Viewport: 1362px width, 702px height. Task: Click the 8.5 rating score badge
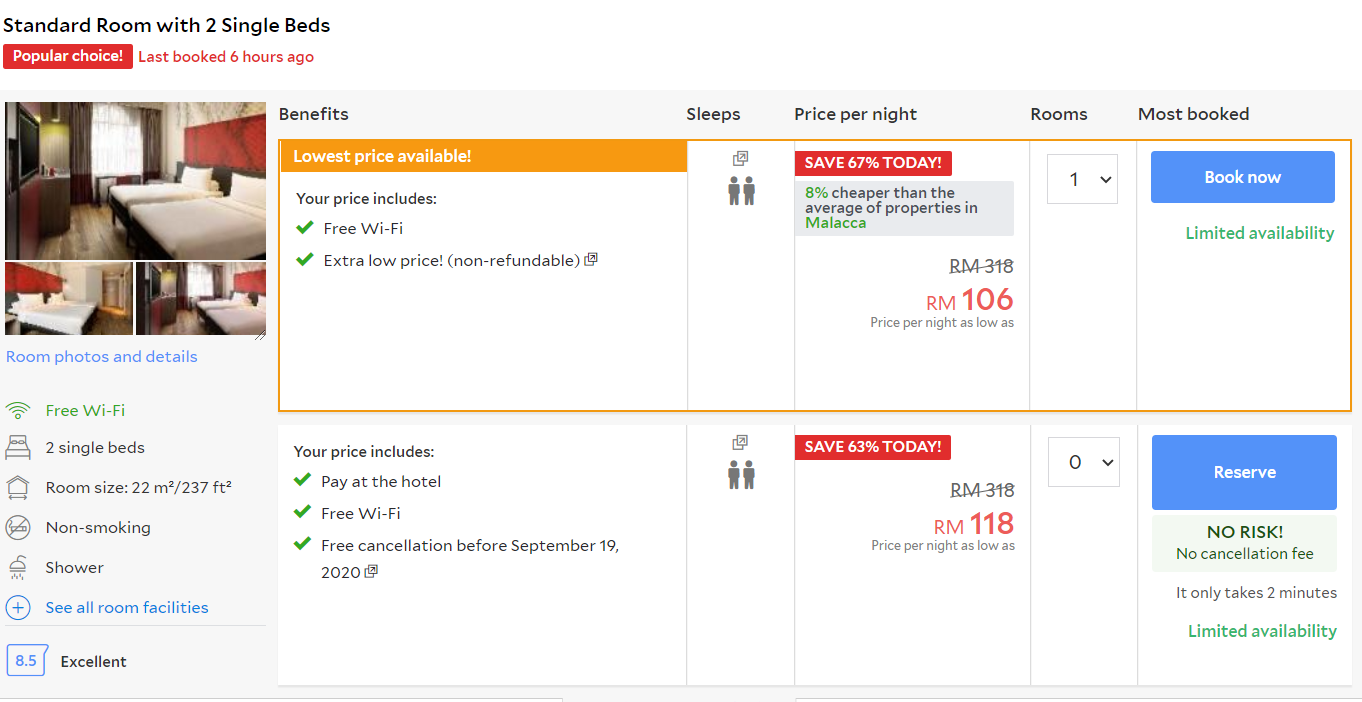tap(26, 661)
